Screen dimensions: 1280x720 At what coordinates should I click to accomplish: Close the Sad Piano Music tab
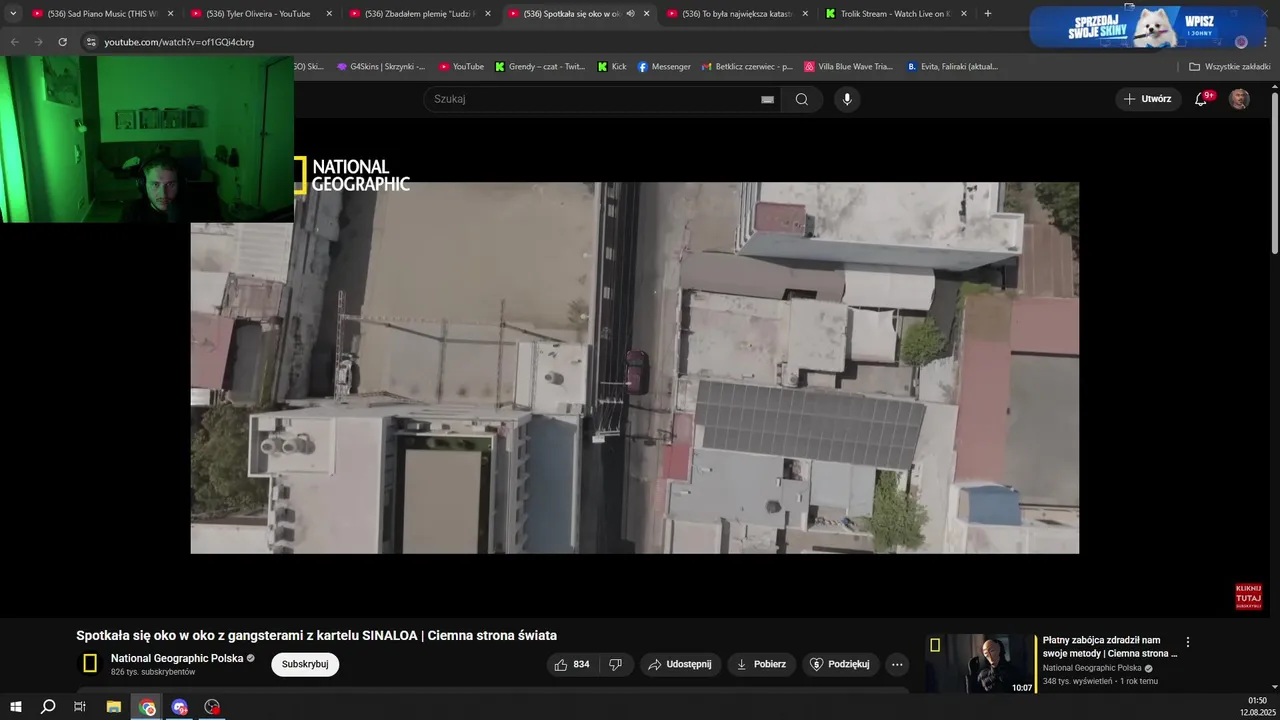pos(171,14)
